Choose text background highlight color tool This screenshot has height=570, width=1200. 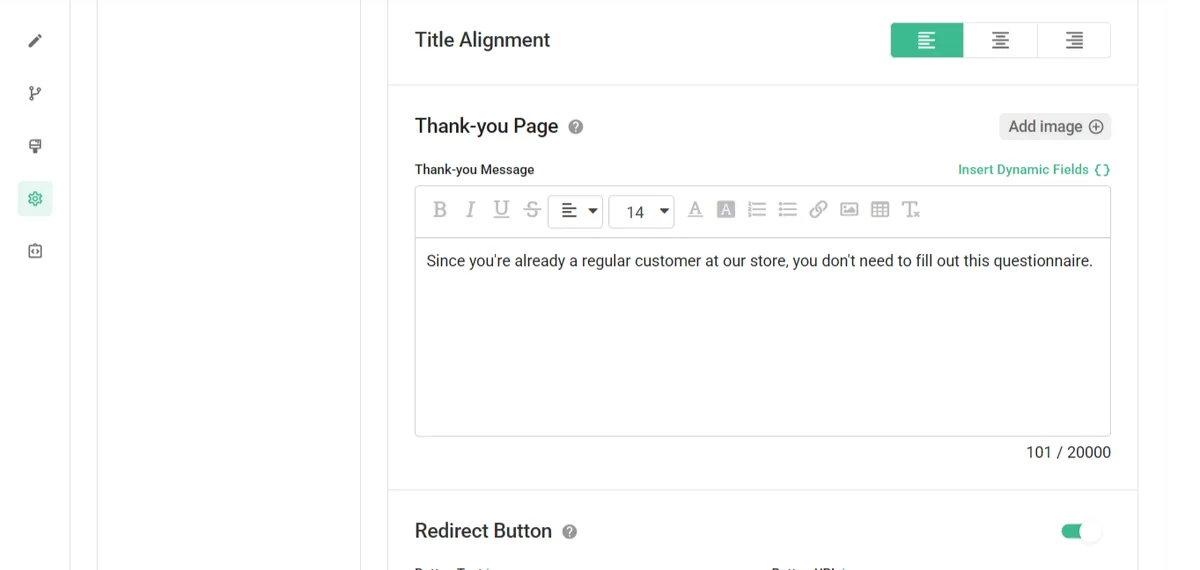(726, 210)
